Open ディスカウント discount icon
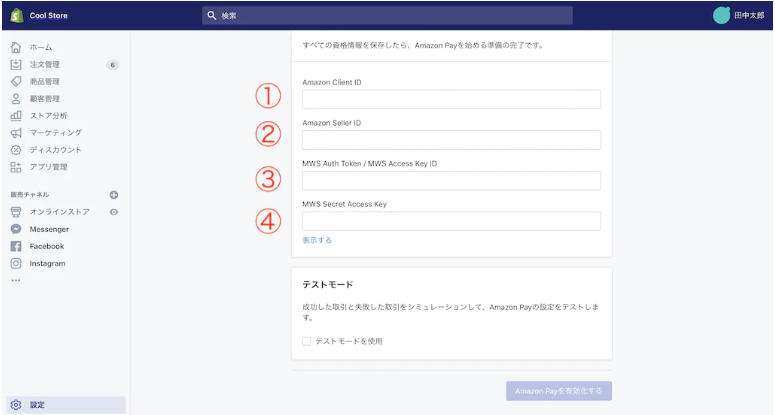This screenshot has height=415, width=775. click(x=16, y=150)
